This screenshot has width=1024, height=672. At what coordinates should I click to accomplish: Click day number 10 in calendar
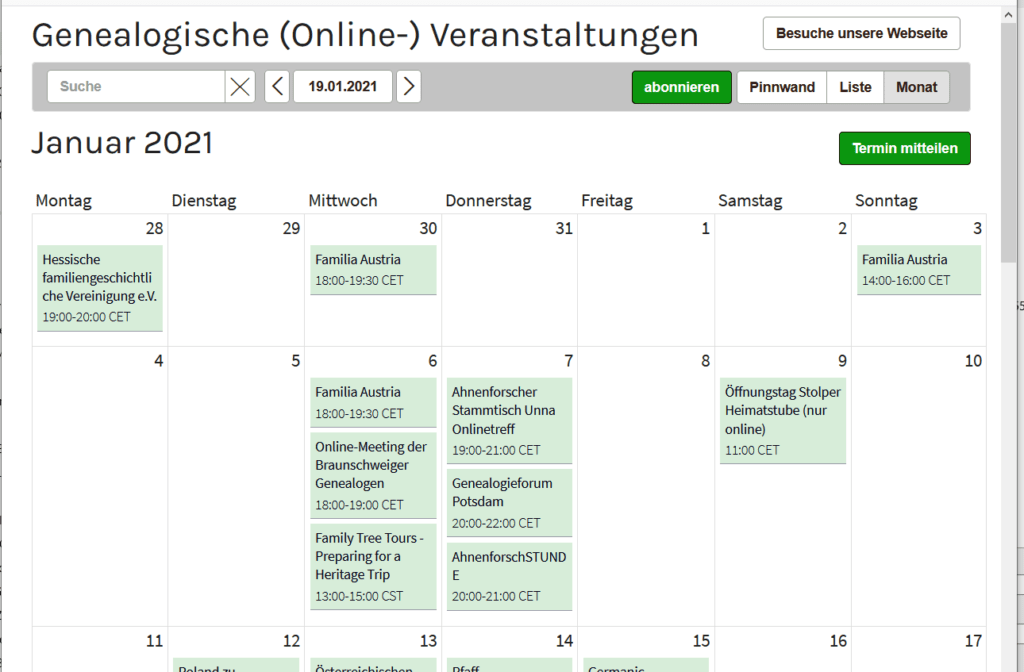tap(973, 361)
